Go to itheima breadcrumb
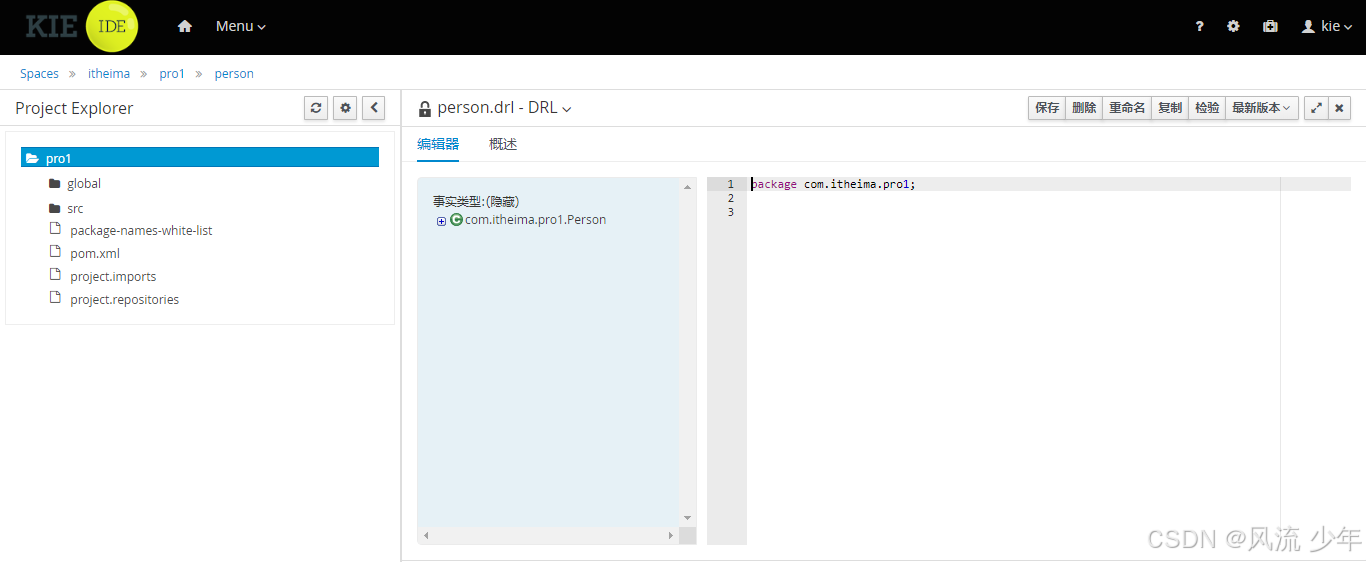 pos(109,74)
